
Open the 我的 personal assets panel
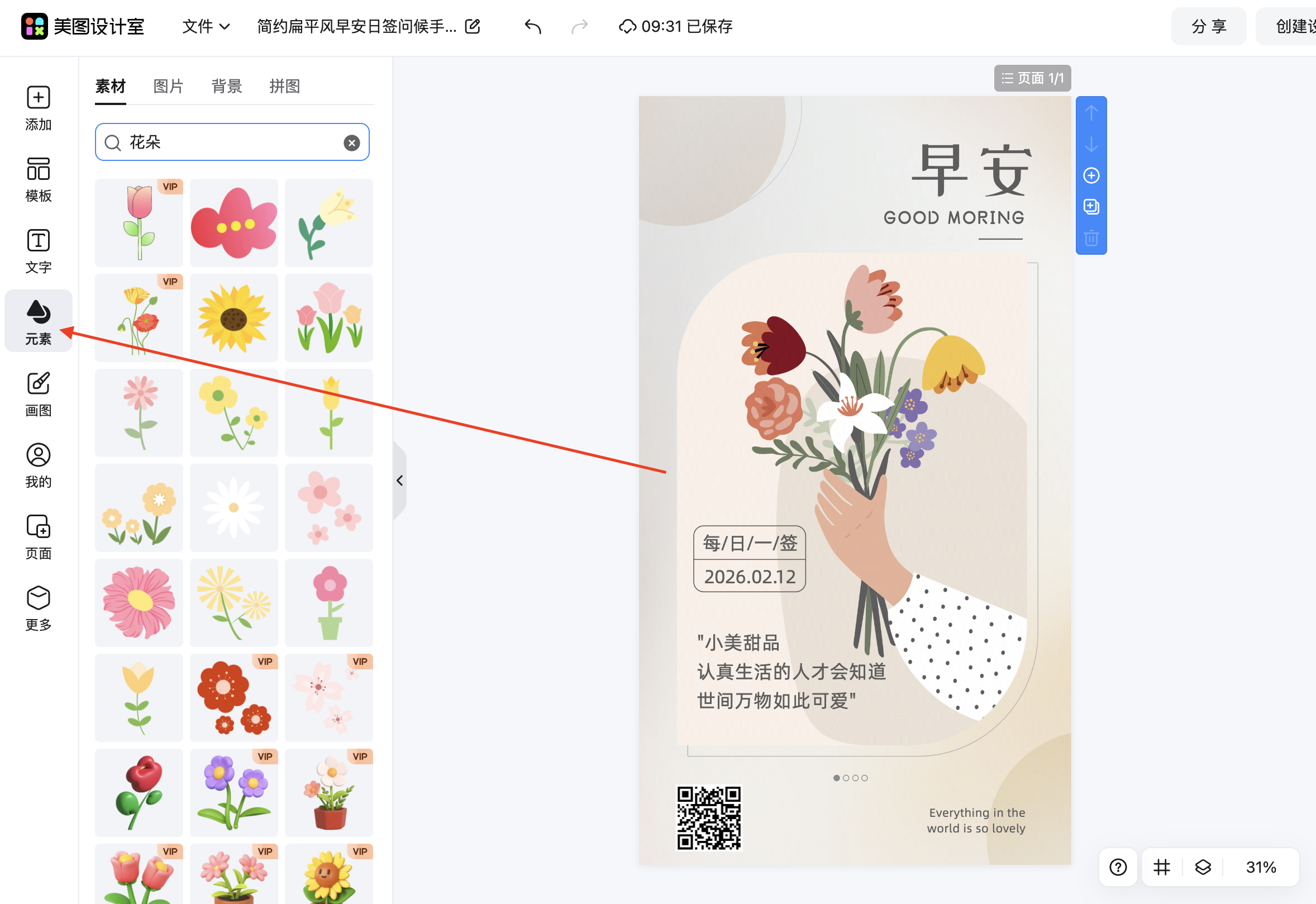point(38,464)
